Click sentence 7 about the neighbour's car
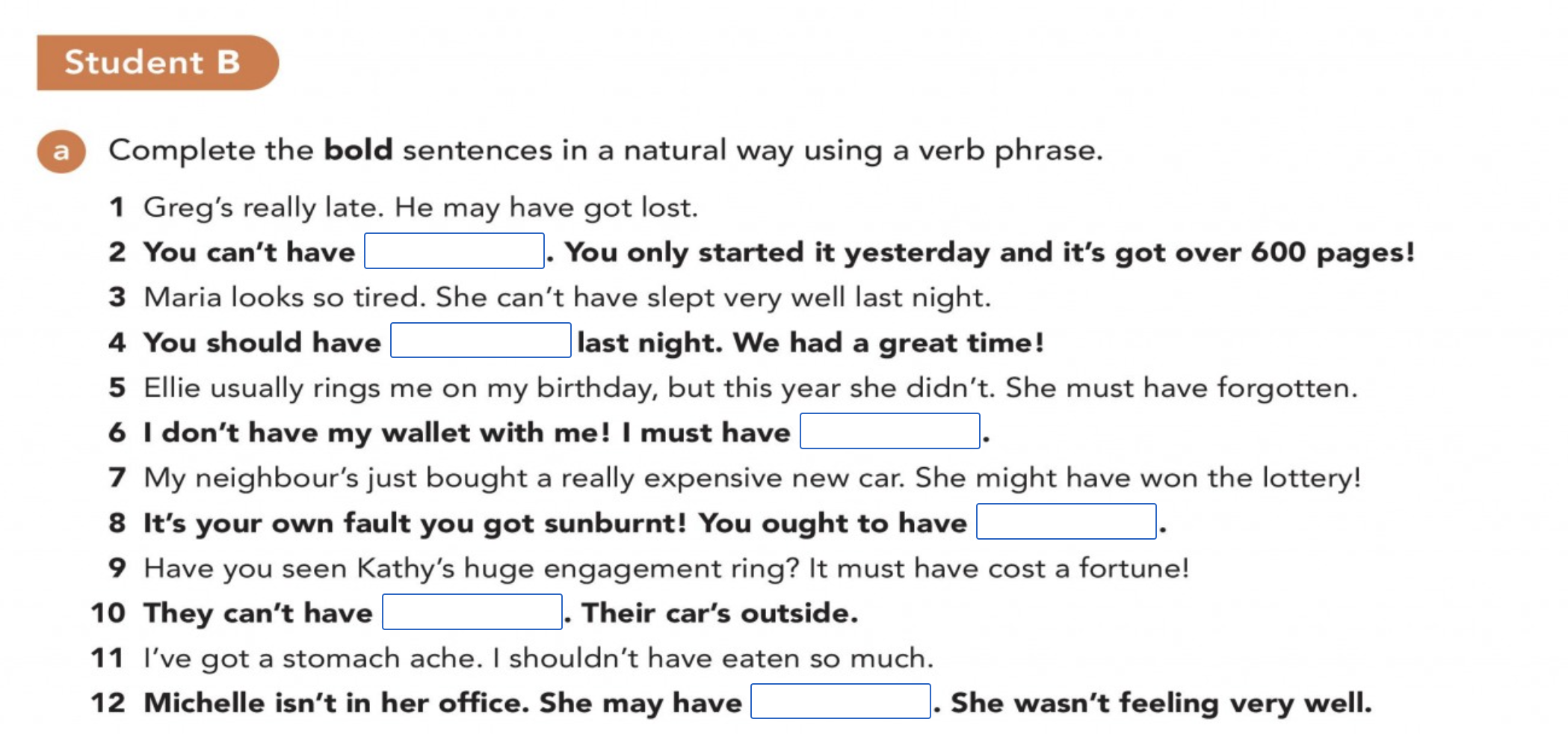The height and width of the screenshot is (734, 1568). pyautogui.click(x=752, y=478)
